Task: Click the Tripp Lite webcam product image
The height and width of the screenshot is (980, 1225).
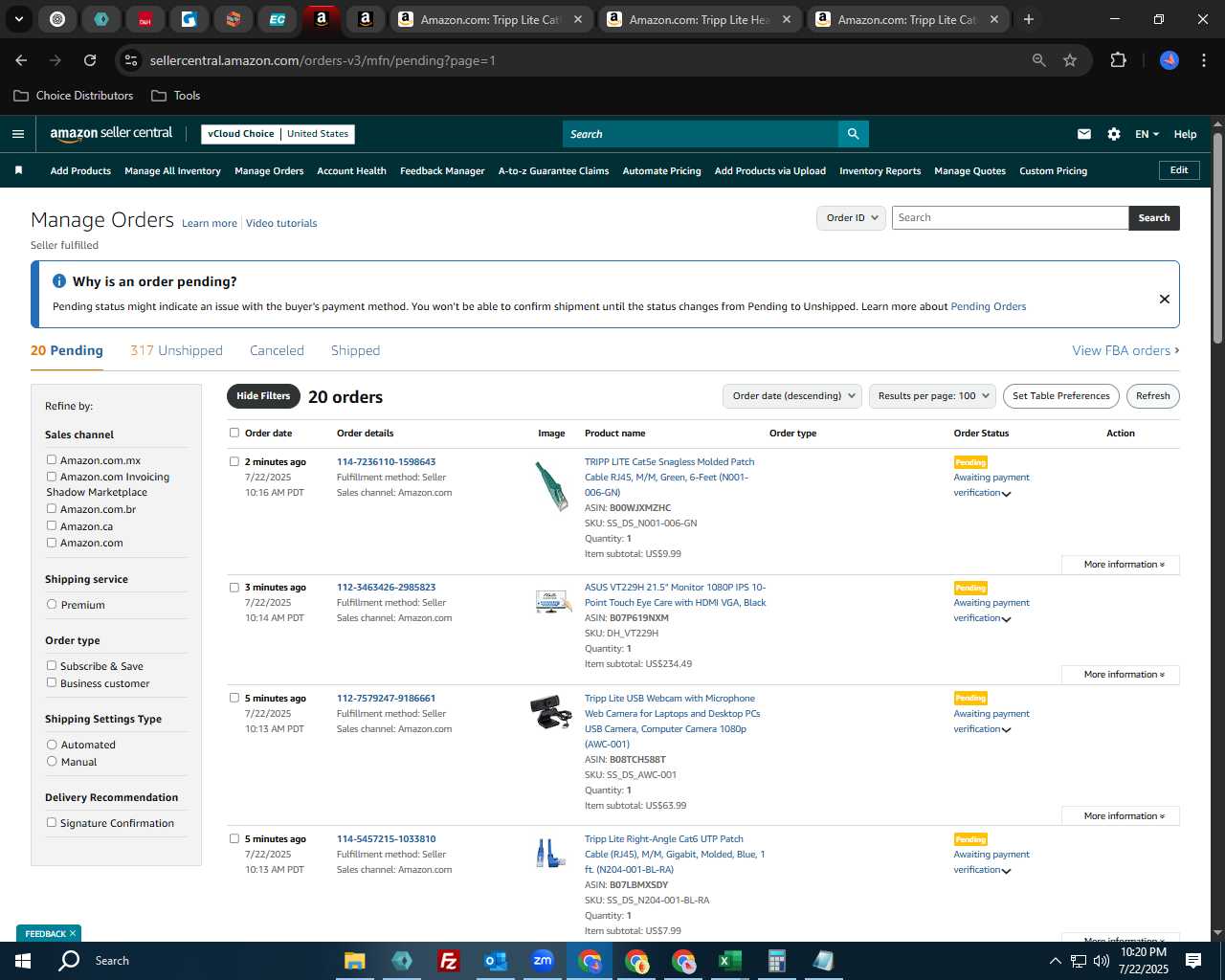Action: click(x=551, y=712)
